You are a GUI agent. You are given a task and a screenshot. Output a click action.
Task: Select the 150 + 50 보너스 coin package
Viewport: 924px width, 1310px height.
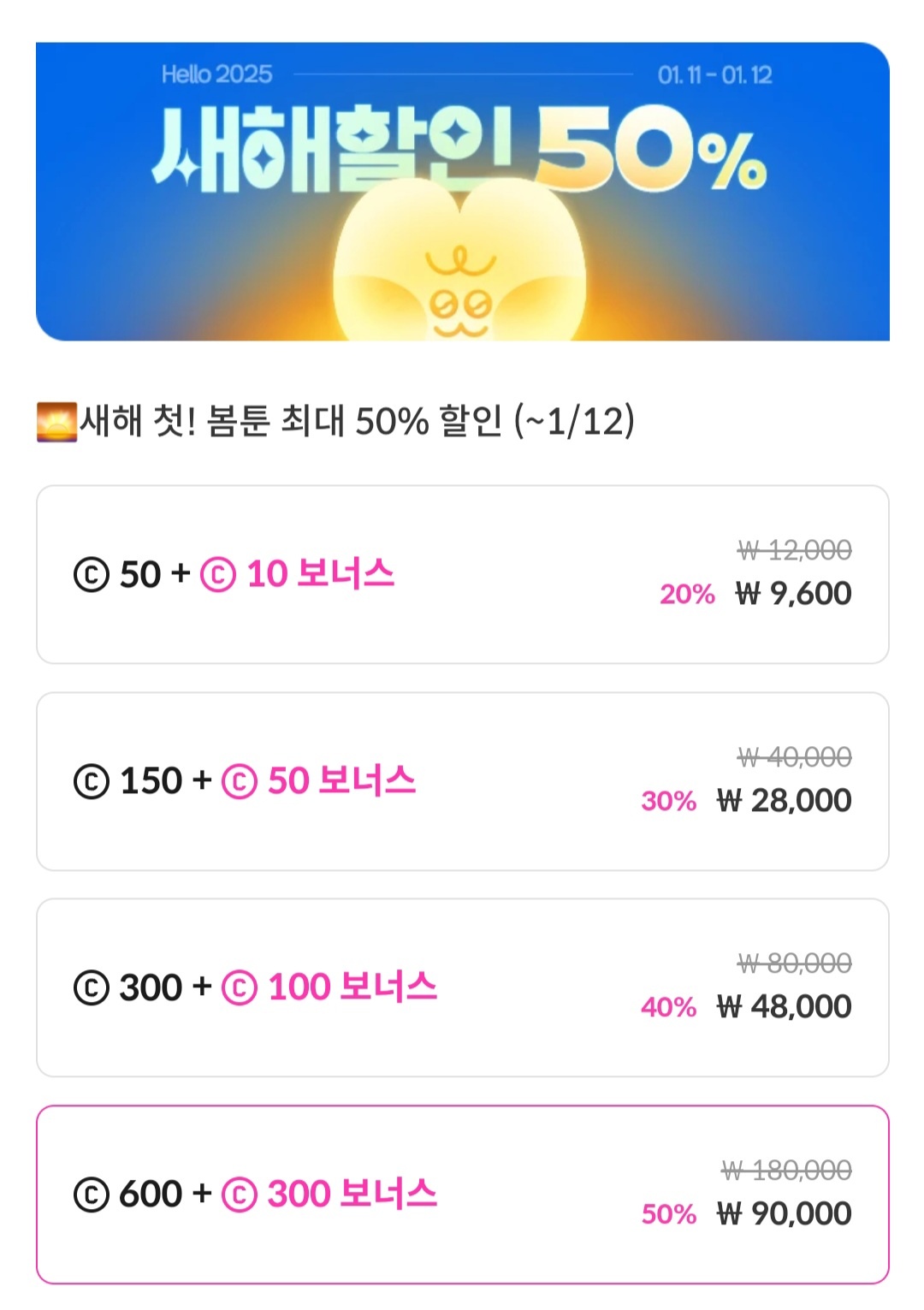click(462, 781)
